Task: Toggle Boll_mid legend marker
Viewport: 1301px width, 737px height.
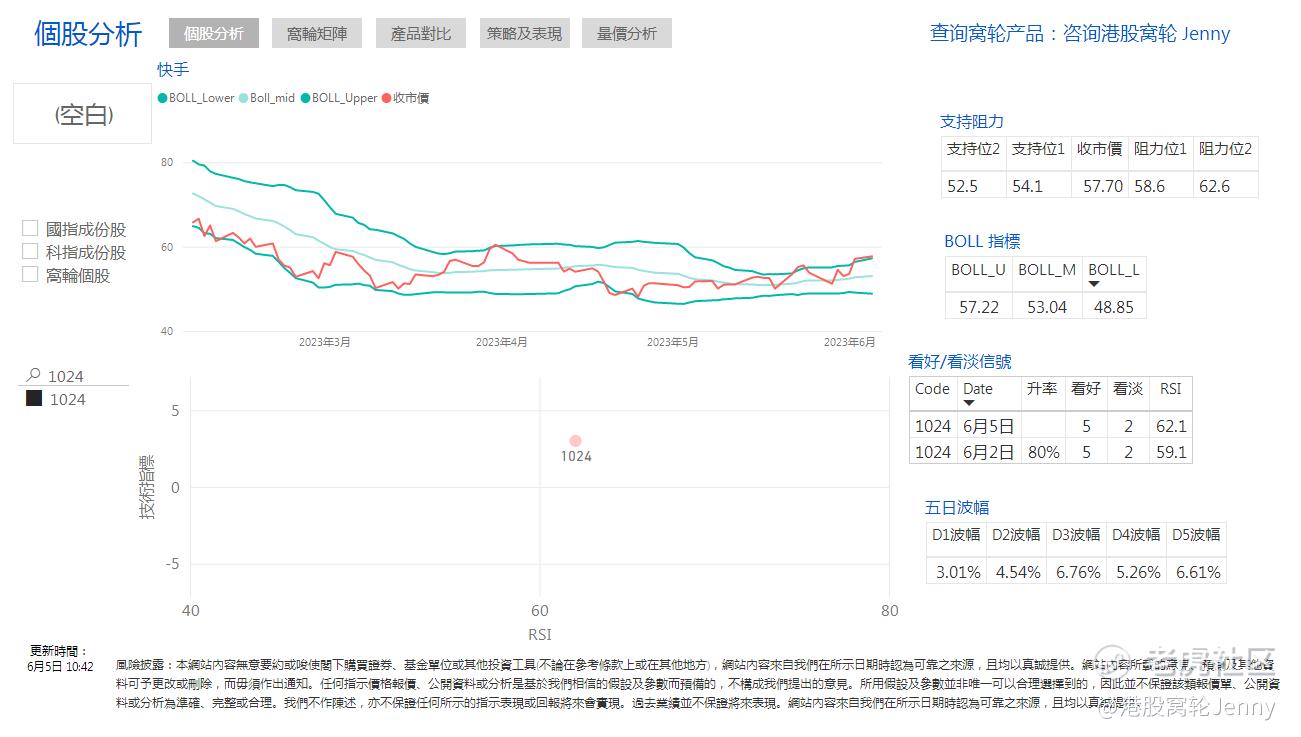Action: click(244, 98)
